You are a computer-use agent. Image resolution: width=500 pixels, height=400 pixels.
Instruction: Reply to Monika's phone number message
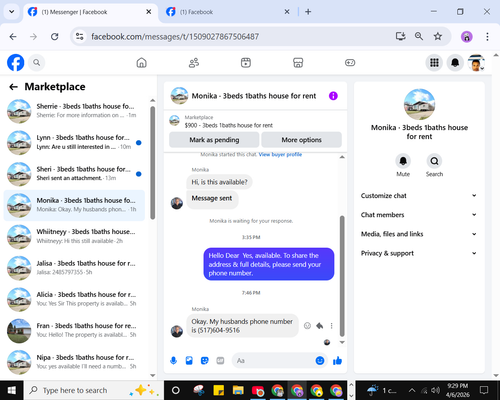pyautogui.click(x=320, y=326)
